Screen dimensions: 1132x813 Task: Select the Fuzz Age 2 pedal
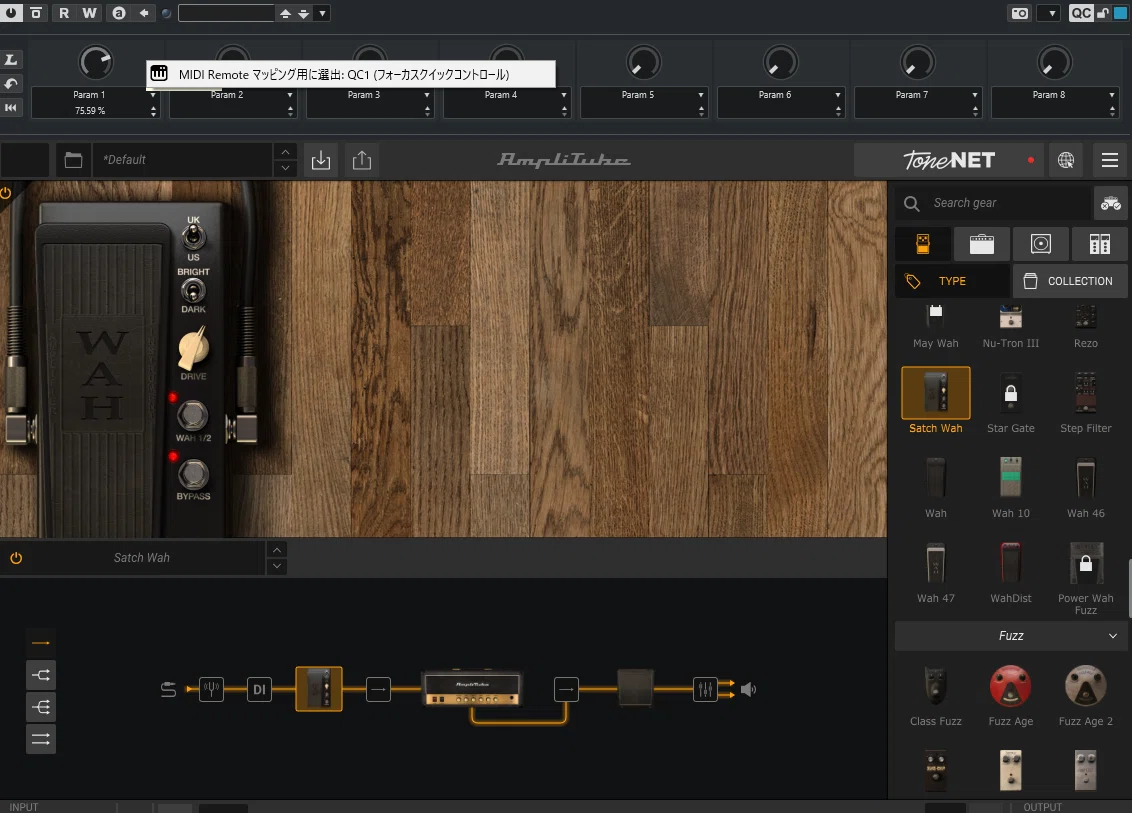(1085, 695)
